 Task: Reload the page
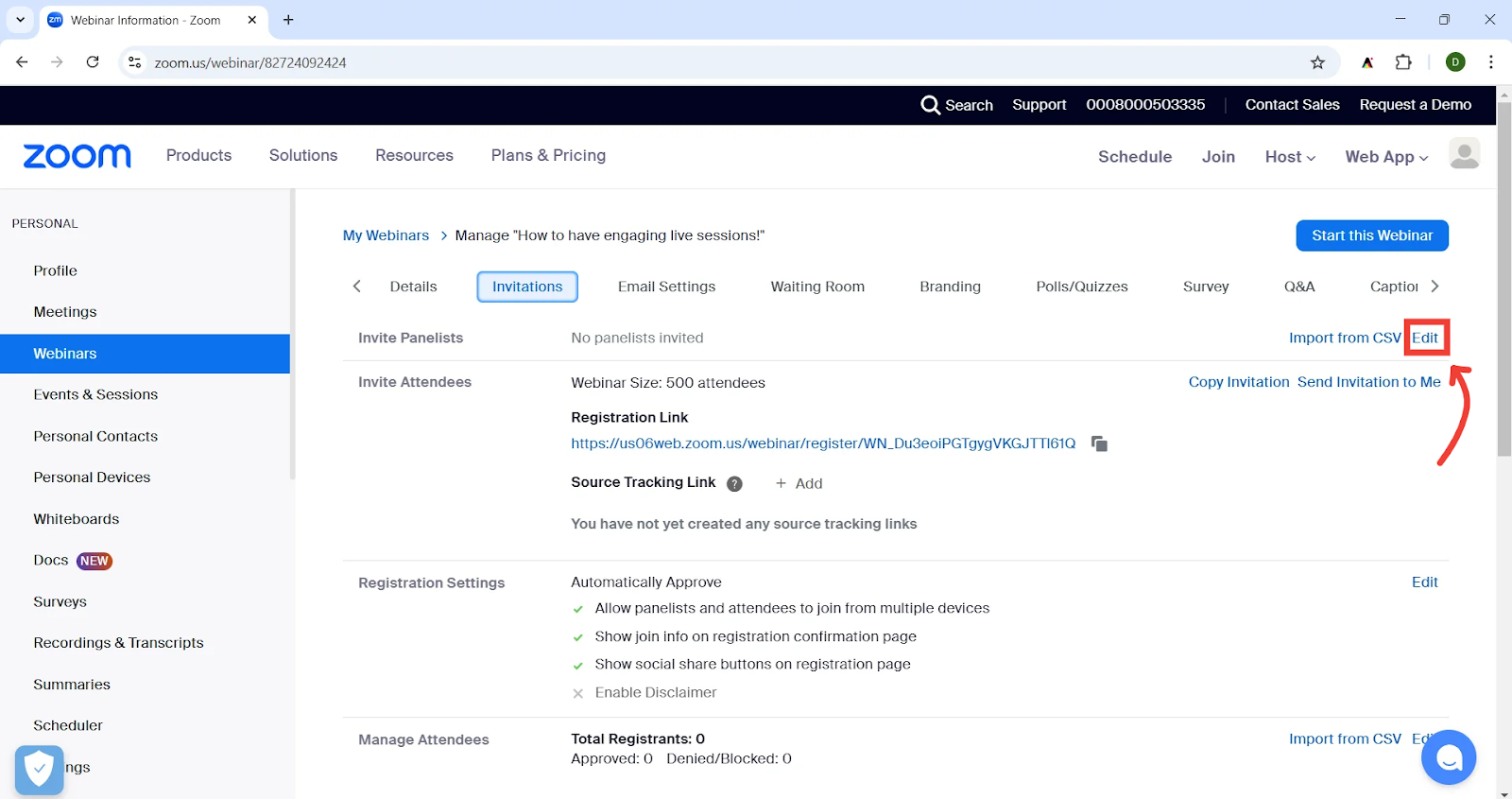click(93, 62)
